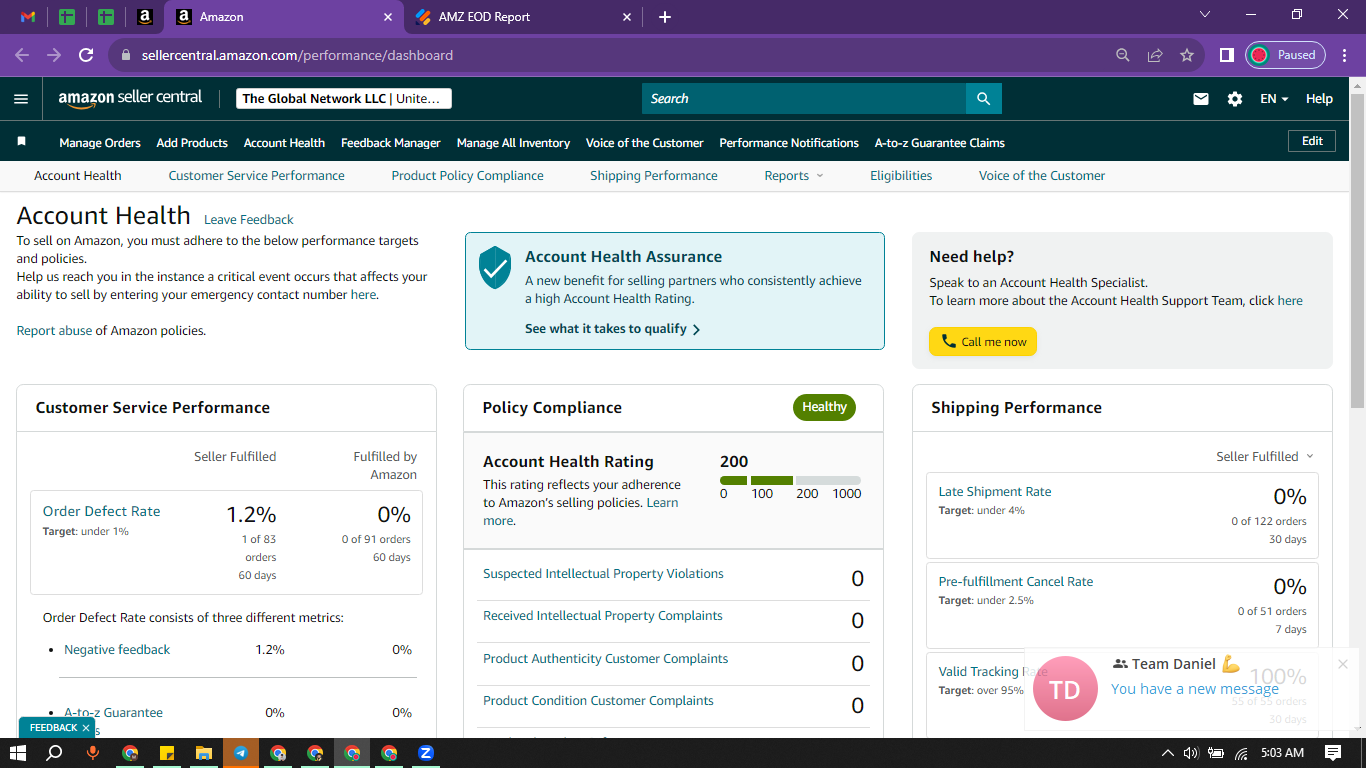This screenshot has height=768, width=1366.
Task: Open a new browser tab with plus
Action: click(x=665, y=17)
